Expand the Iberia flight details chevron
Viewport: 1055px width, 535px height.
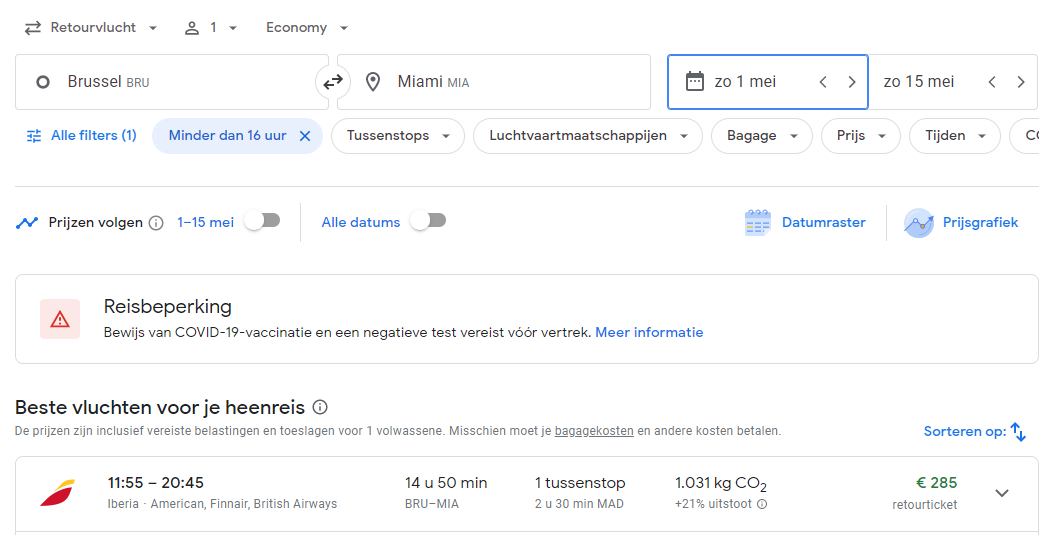[1002, 493]
